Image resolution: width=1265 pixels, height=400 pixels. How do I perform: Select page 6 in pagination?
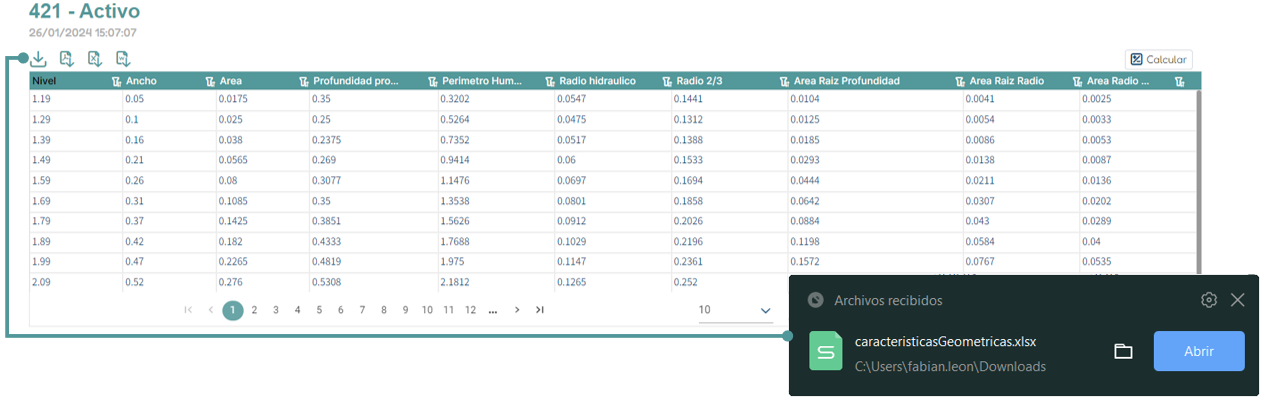341,310
